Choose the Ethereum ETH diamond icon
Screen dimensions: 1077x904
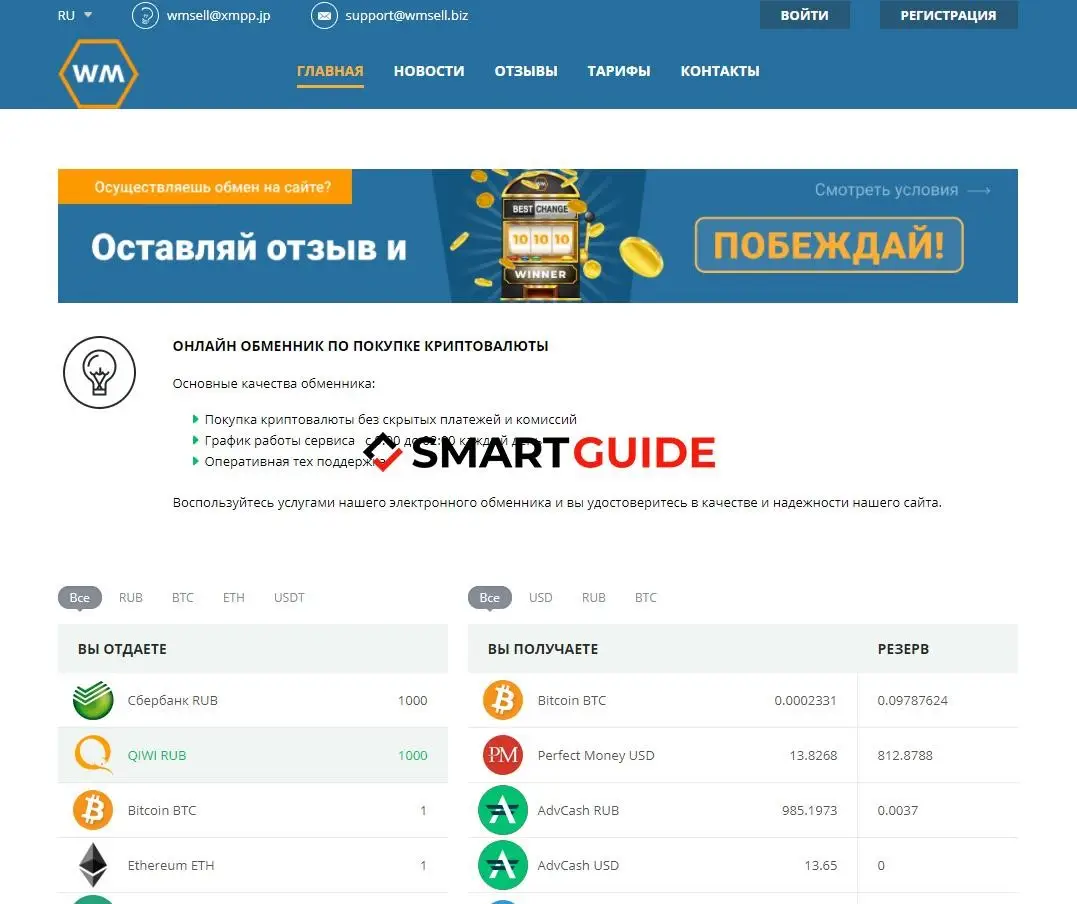(x=93, y=865)
